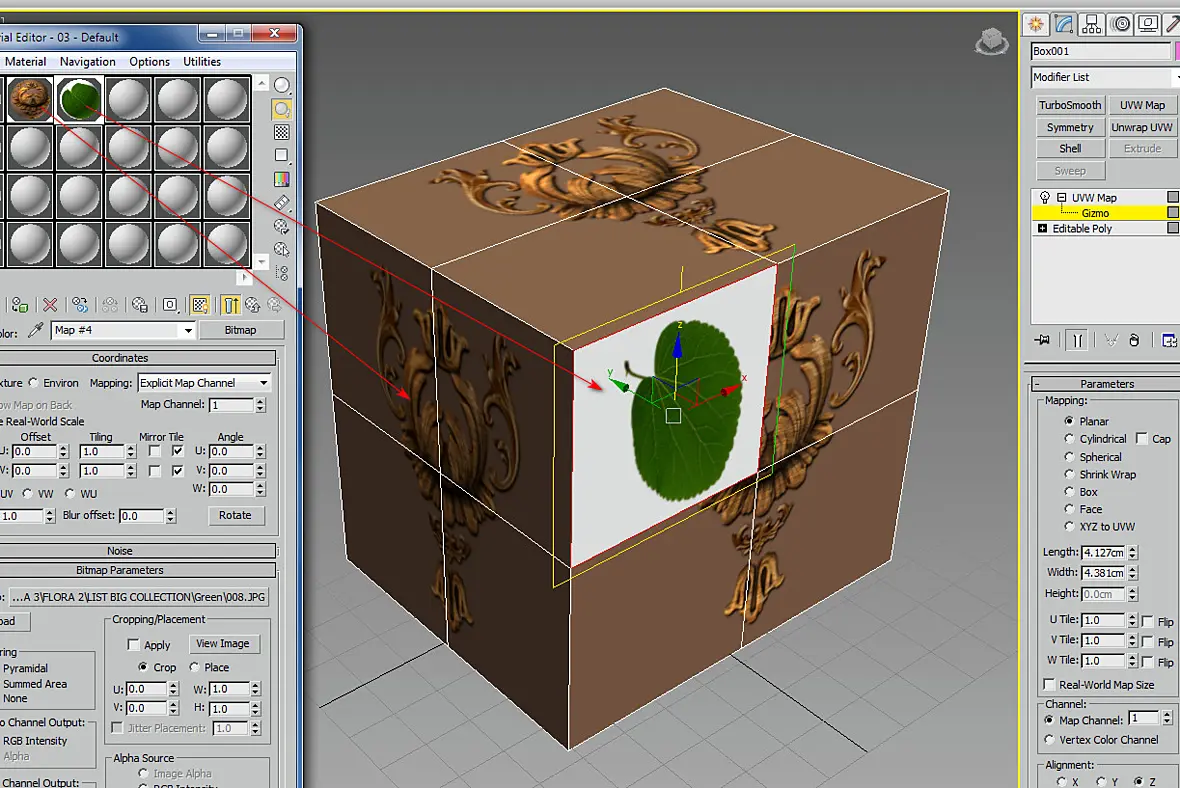Image resolution: width=1180 pixels, height=788 pixels.
Task: Click the Select by Material icon
Action: coord(281,249)
